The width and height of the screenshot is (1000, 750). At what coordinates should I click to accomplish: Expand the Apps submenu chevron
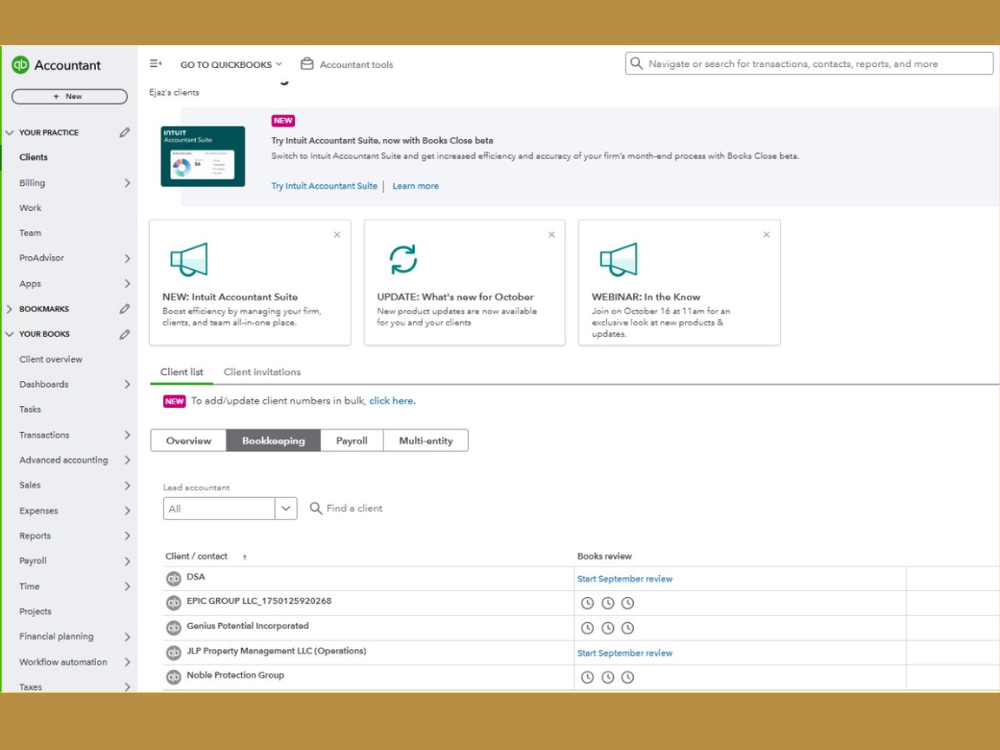point(127,284)
